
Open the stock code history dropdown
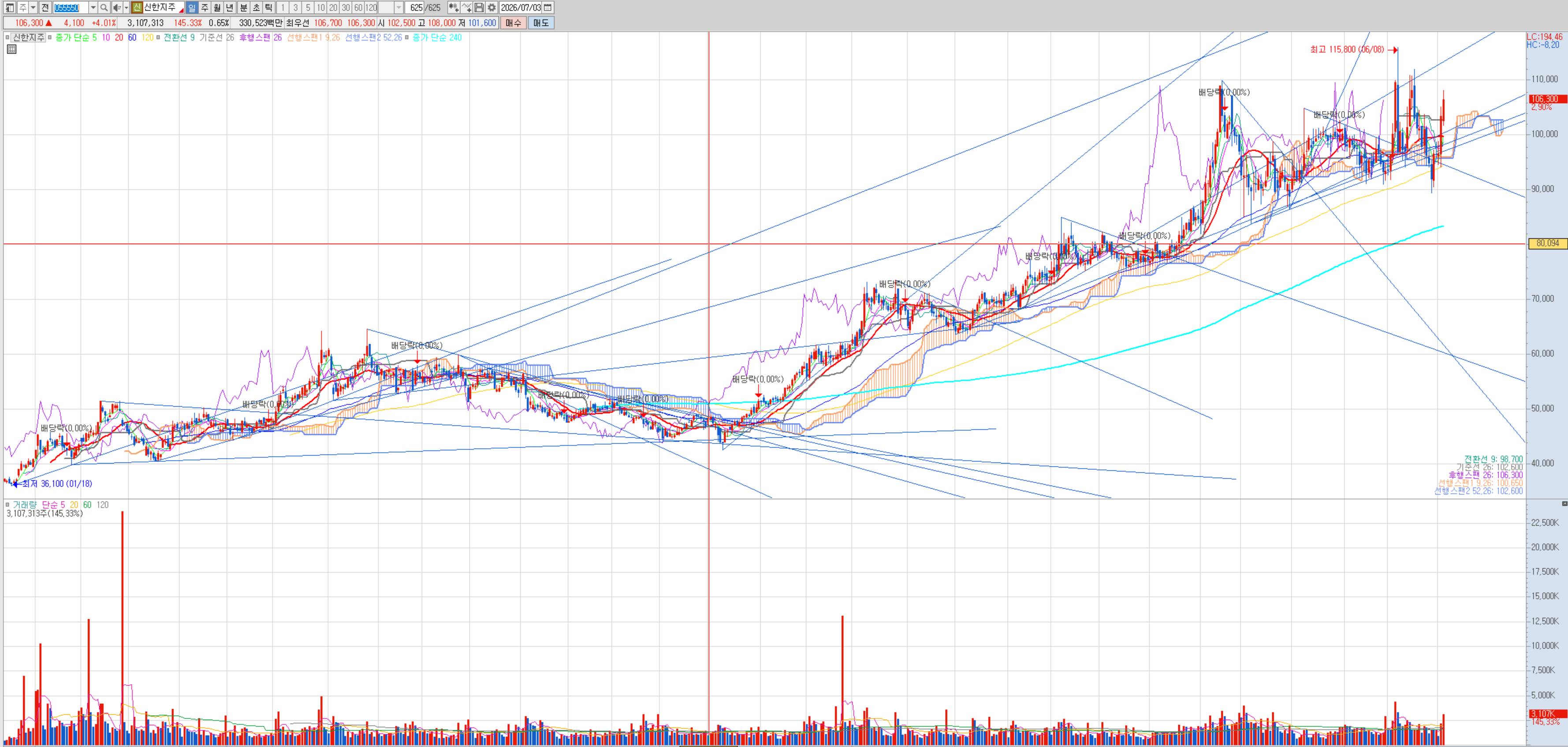pyautogui.click(x=93, y=8)
